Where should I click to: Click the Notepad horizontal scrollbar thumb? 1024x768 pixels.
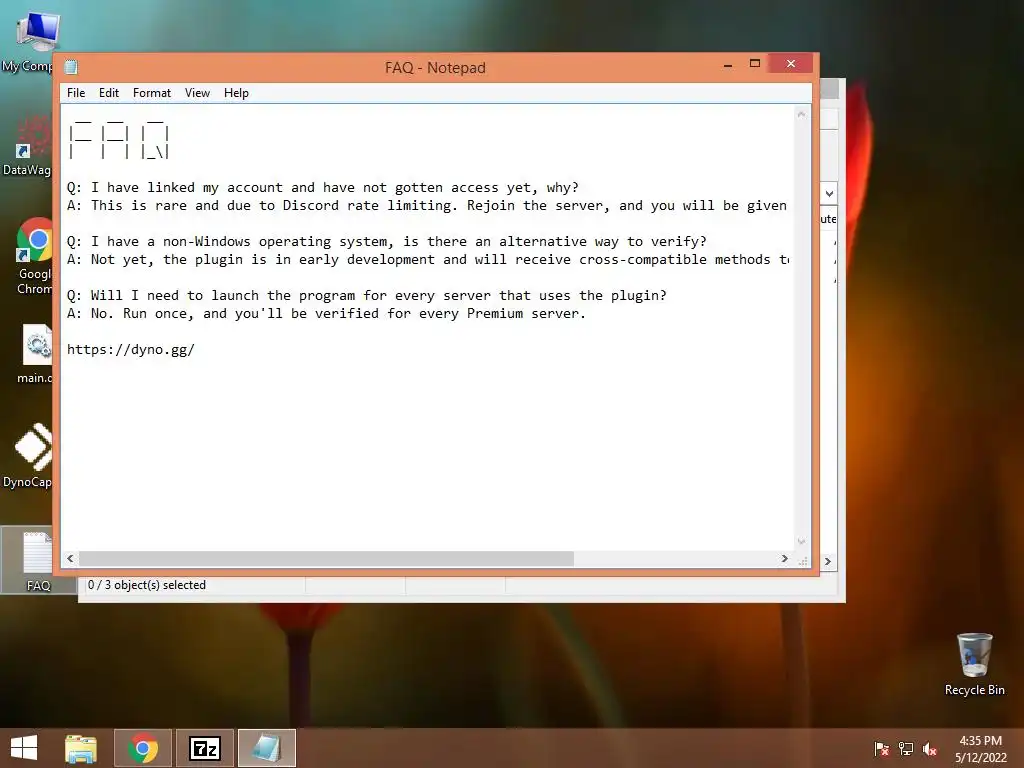click(x=327, y=559)
